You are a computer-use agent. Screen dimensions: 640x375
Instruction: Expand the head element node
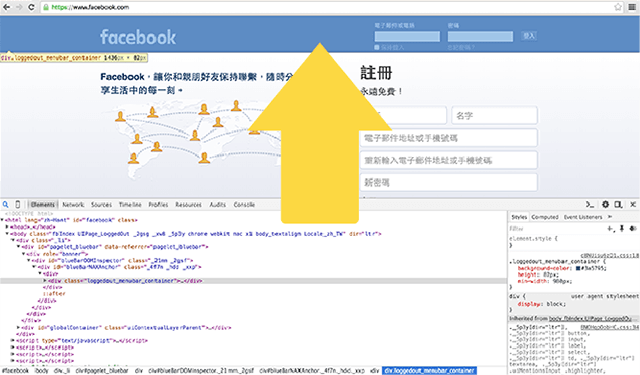[7, 226]
